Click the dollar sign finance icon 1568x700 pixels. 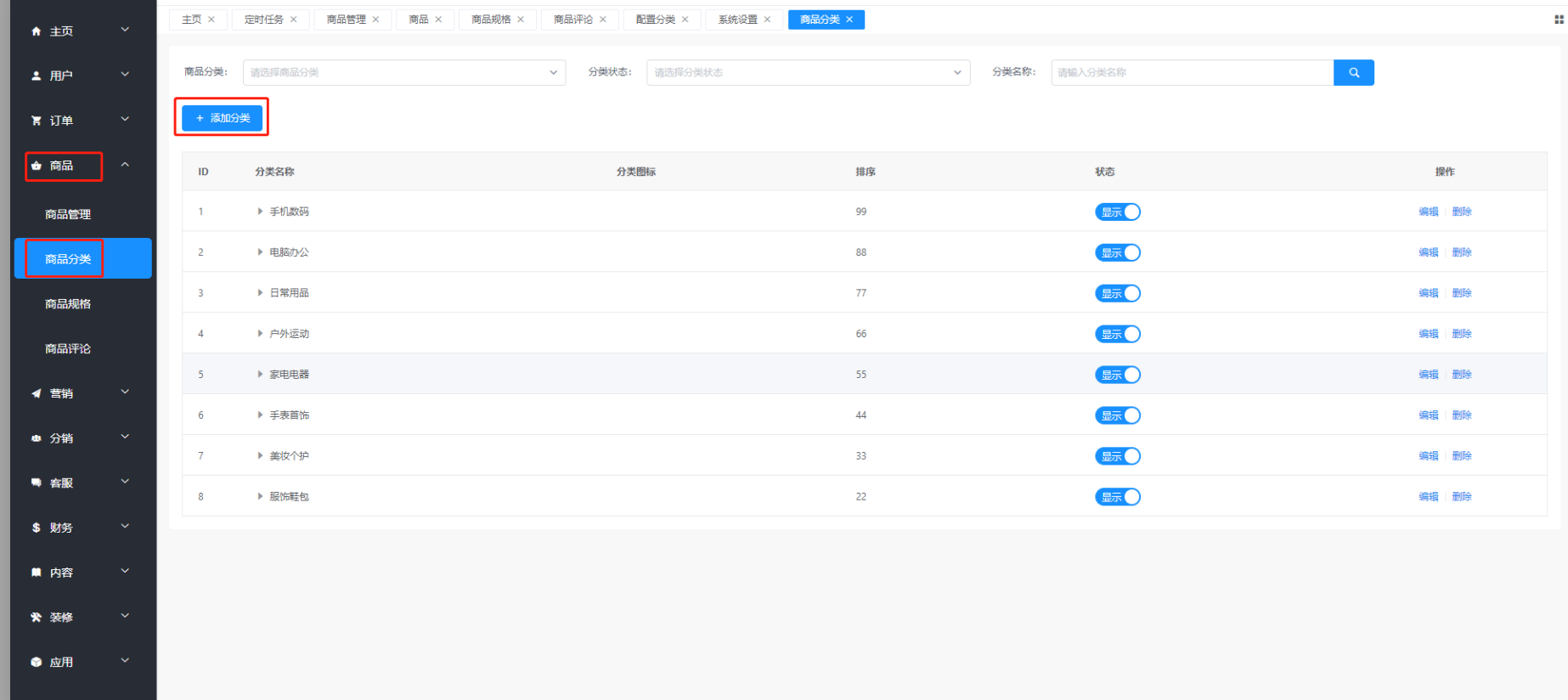[36, 528]
